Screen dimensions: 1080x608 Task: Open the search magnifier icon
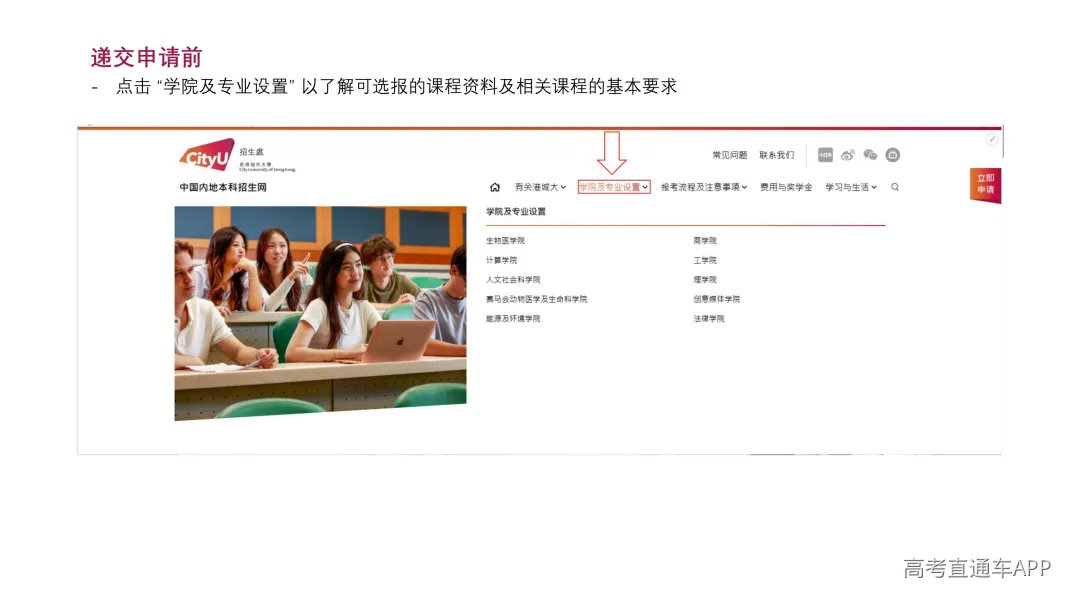click(895, 187)
